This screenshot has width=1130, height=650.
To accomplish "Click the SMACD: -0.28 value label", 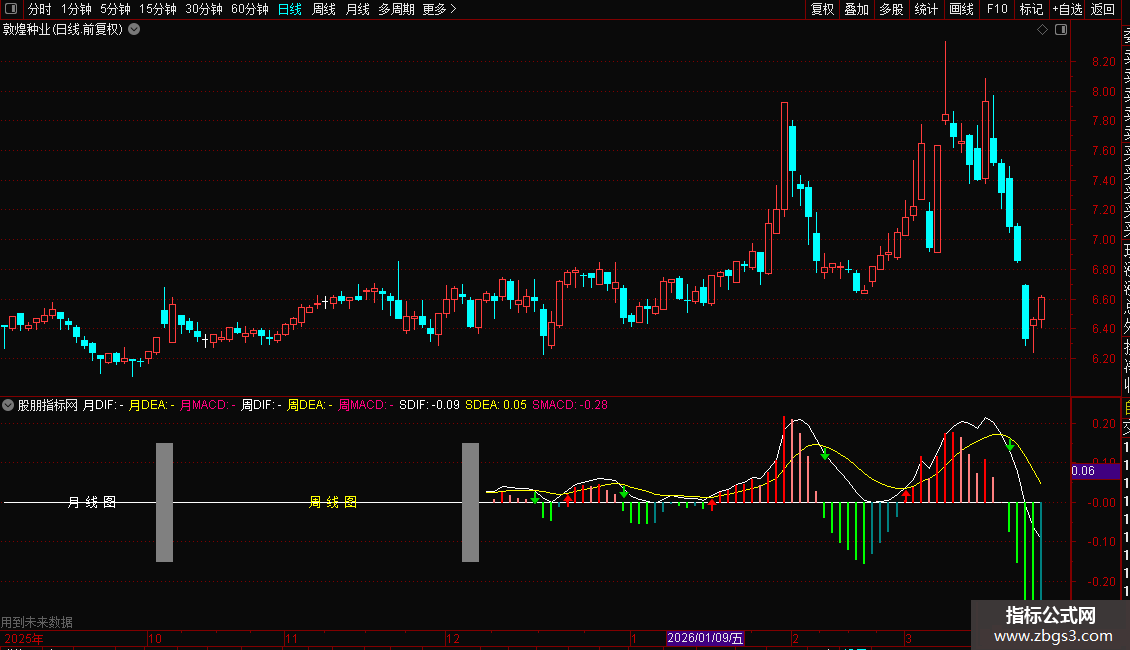I will (x=570, y=405).
